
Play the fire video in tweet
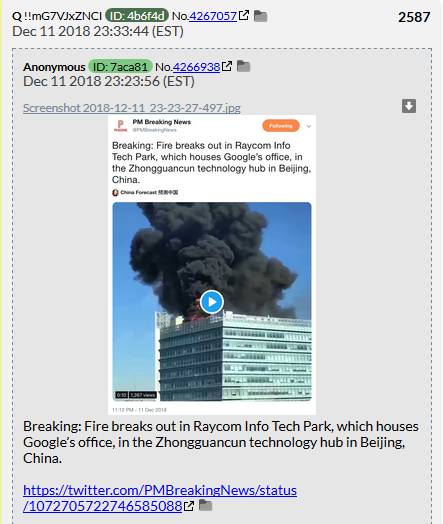pyautogui.click(x=212, y=302)
